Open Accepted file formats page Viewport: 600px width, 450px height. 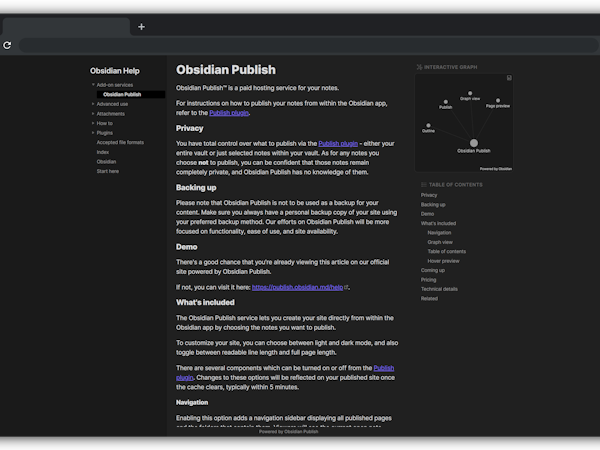(x=120, y=142)
